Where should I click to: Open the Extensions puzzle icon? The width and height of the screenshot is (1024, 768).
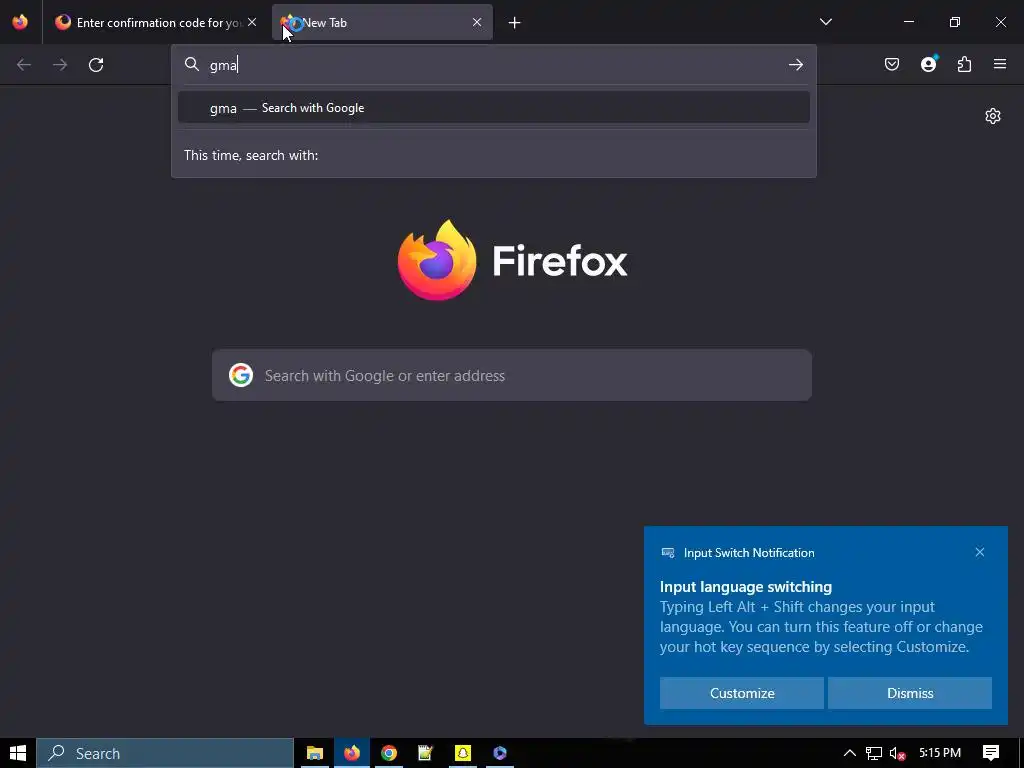[x=964, y=64]
